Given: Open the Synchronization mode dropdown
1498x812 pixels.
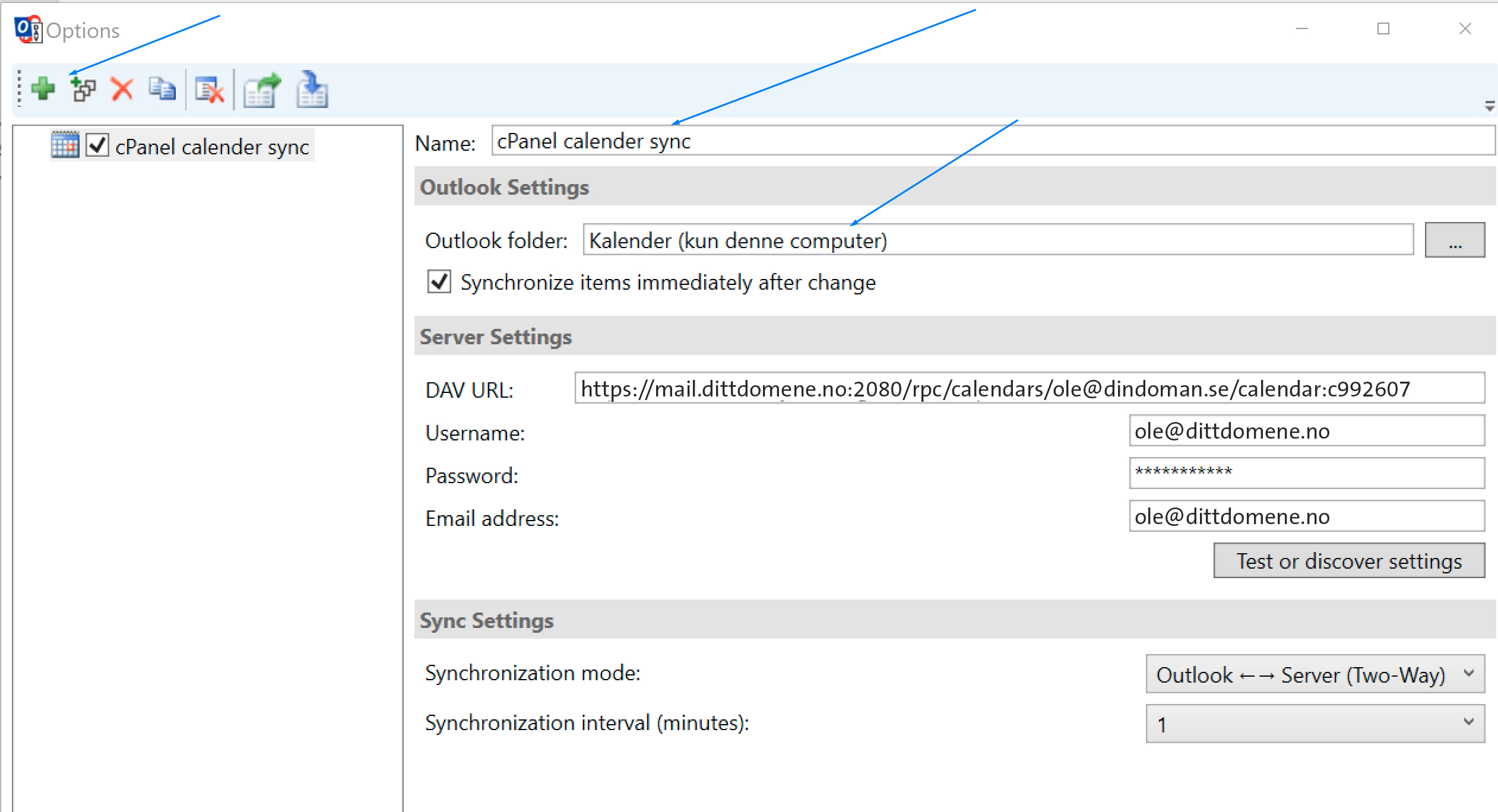Looking at the screenshot, I should point(1315,674).
